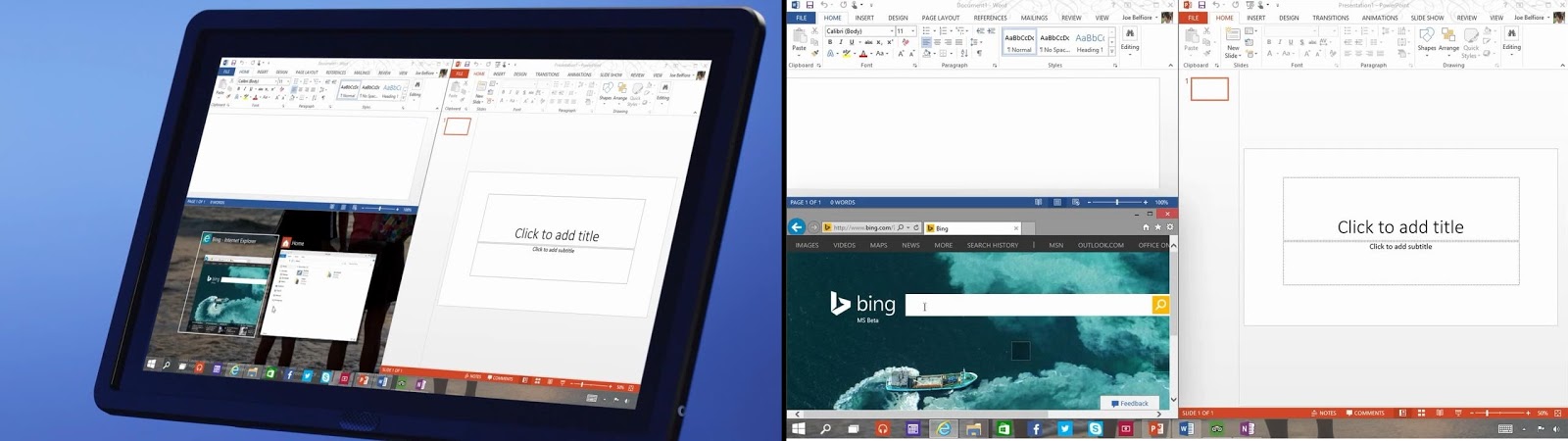Toggle Underline formatting in Word
This screenshot has width=1568, height=441.
(x=852, y=42)
